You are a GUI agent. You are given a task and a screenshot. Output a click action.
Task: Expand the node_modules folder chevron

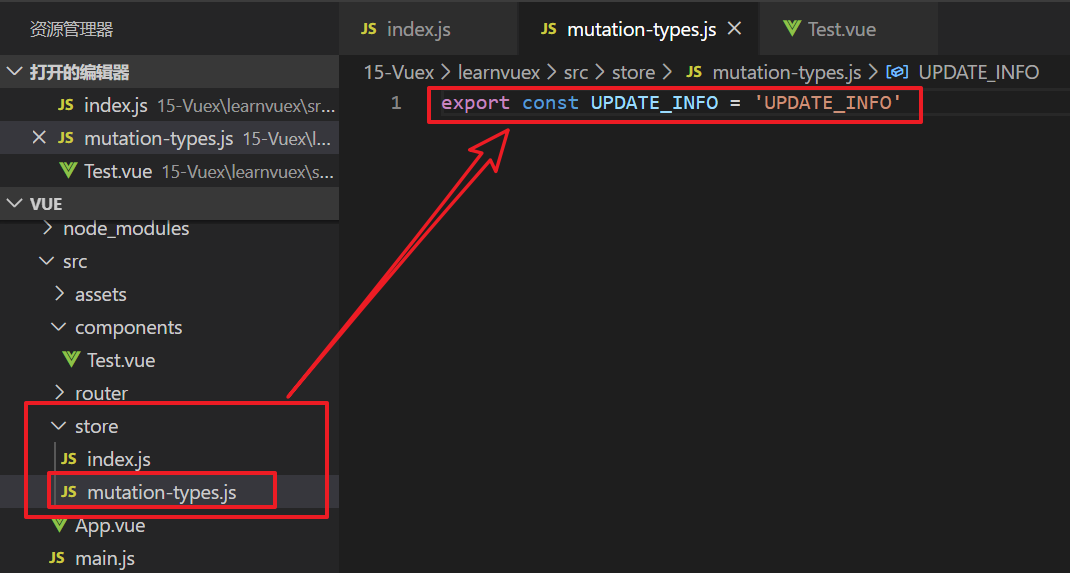click(47, 229)
